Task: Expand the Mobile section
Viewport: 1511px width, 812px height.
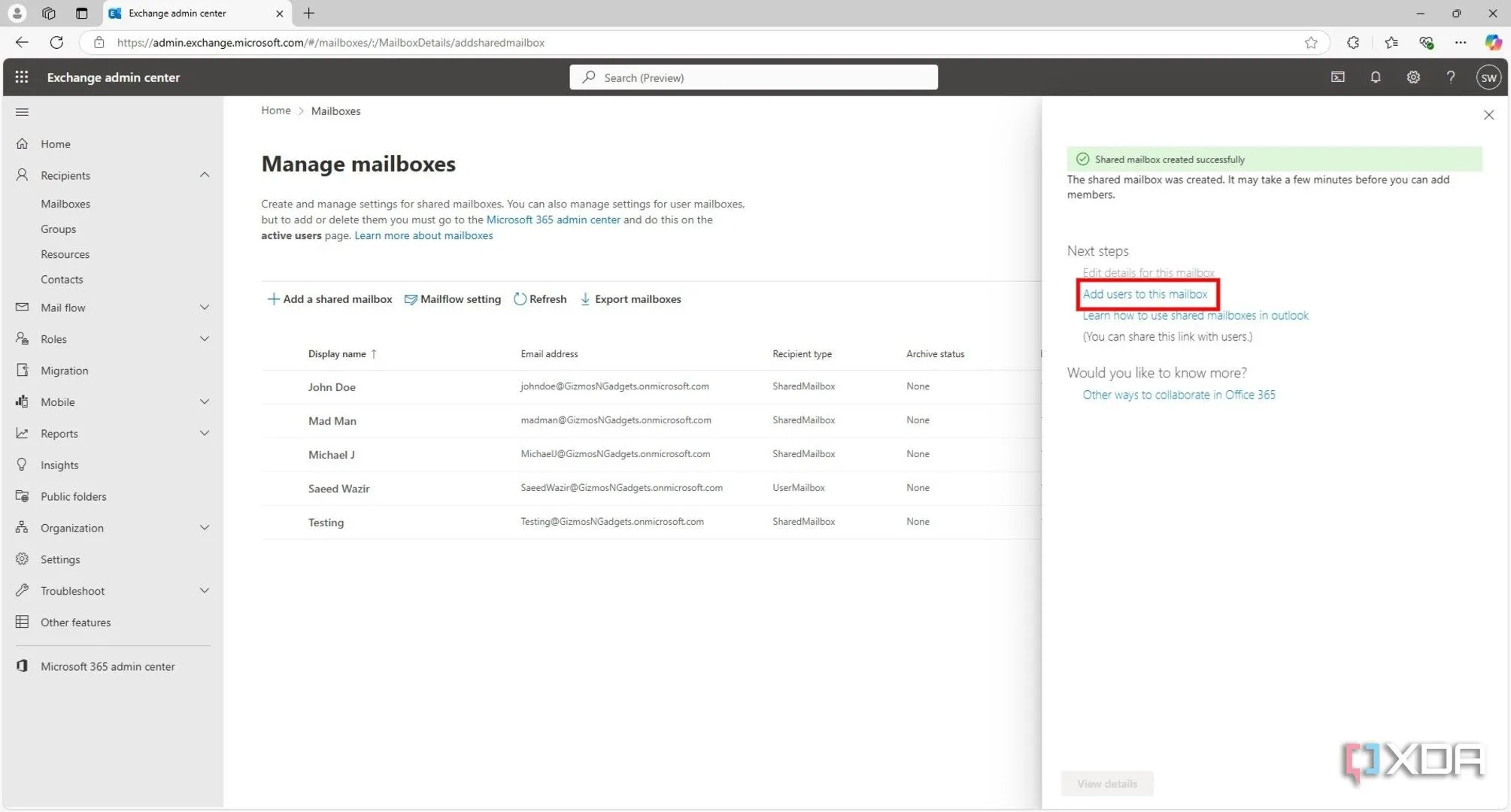Action: (x=204, y=401)
